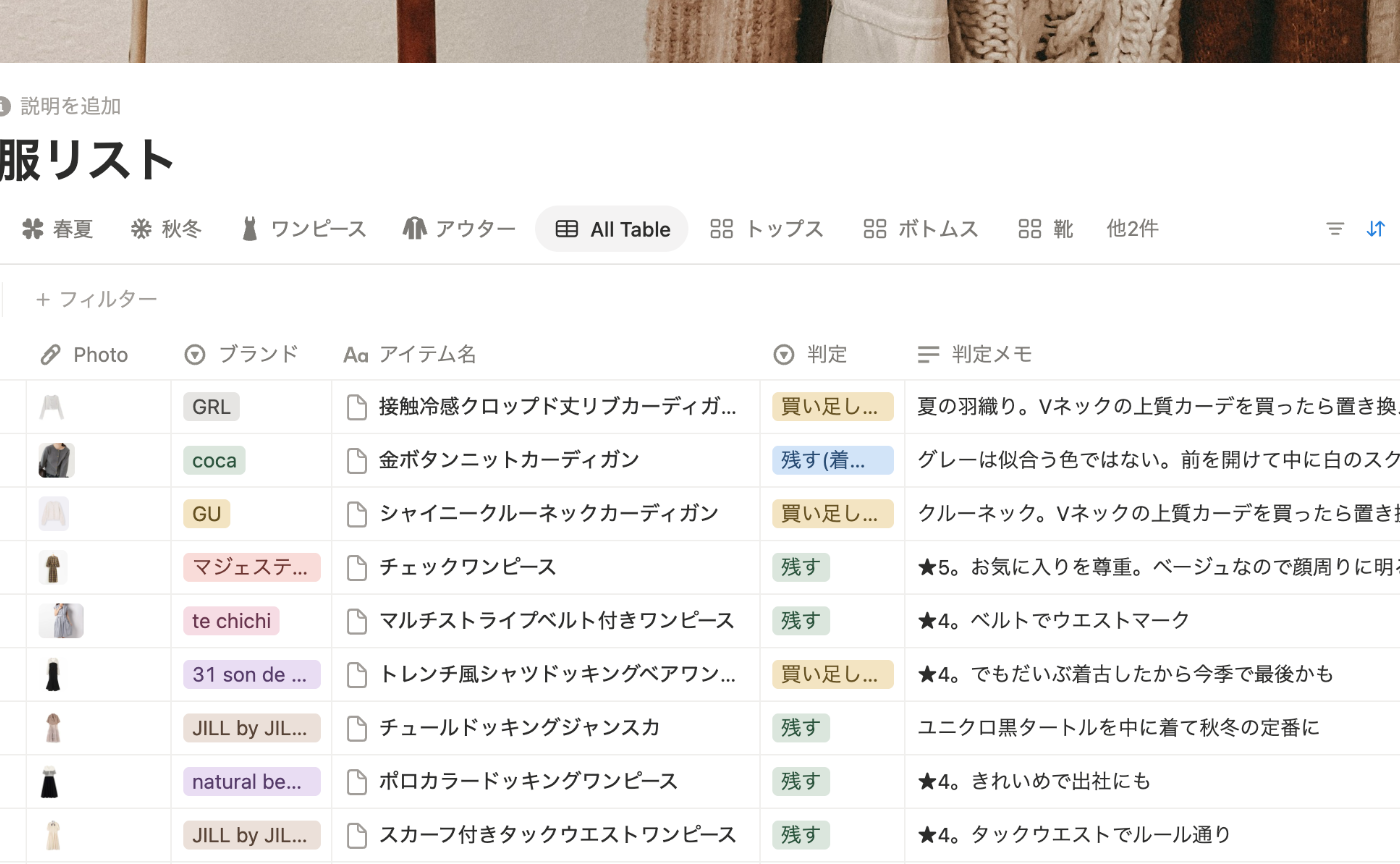Expand the 他2件 hidden views list

point(1132,229)
